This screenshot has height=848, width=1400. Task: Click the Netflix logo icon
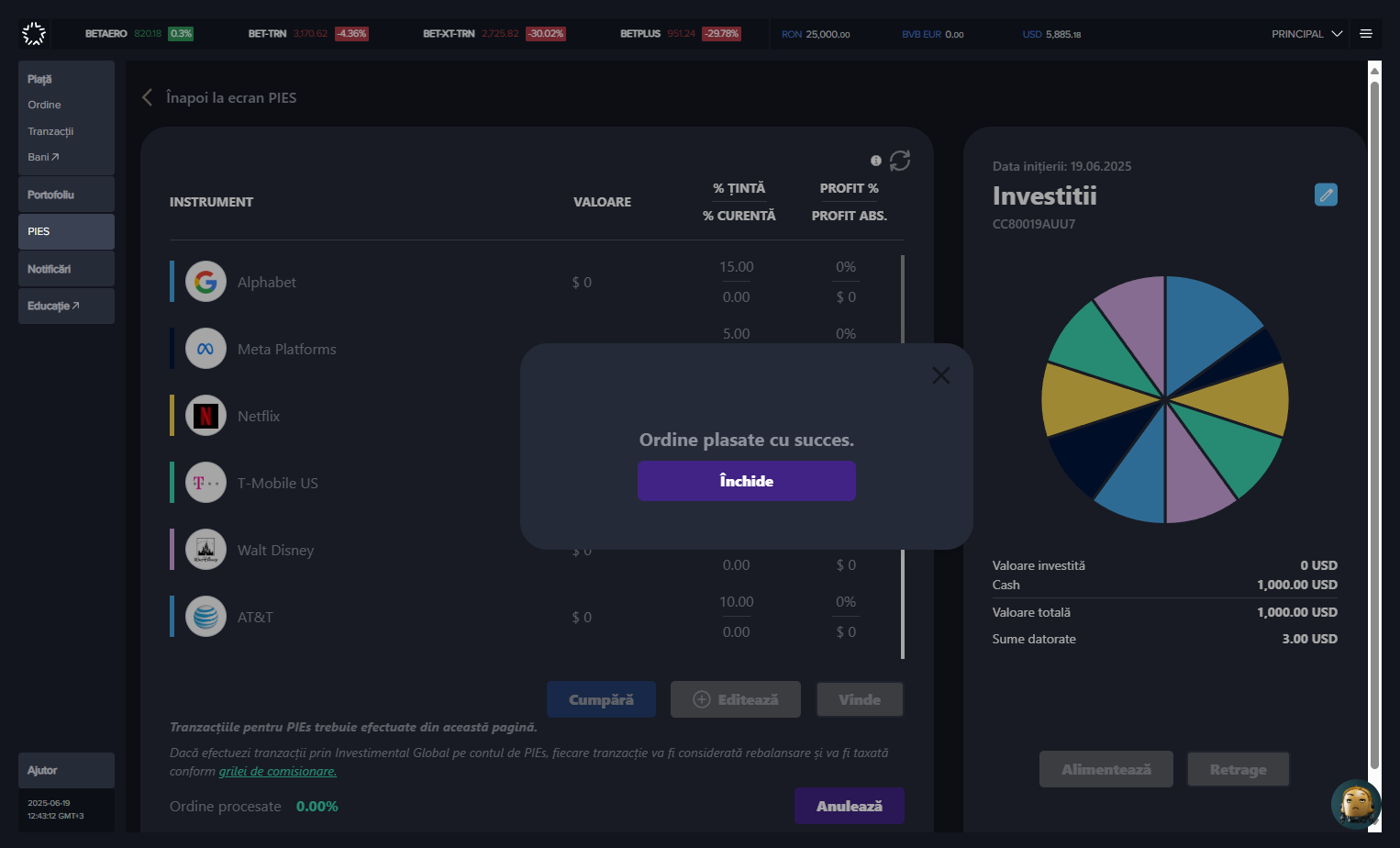(x=206, y=416)
